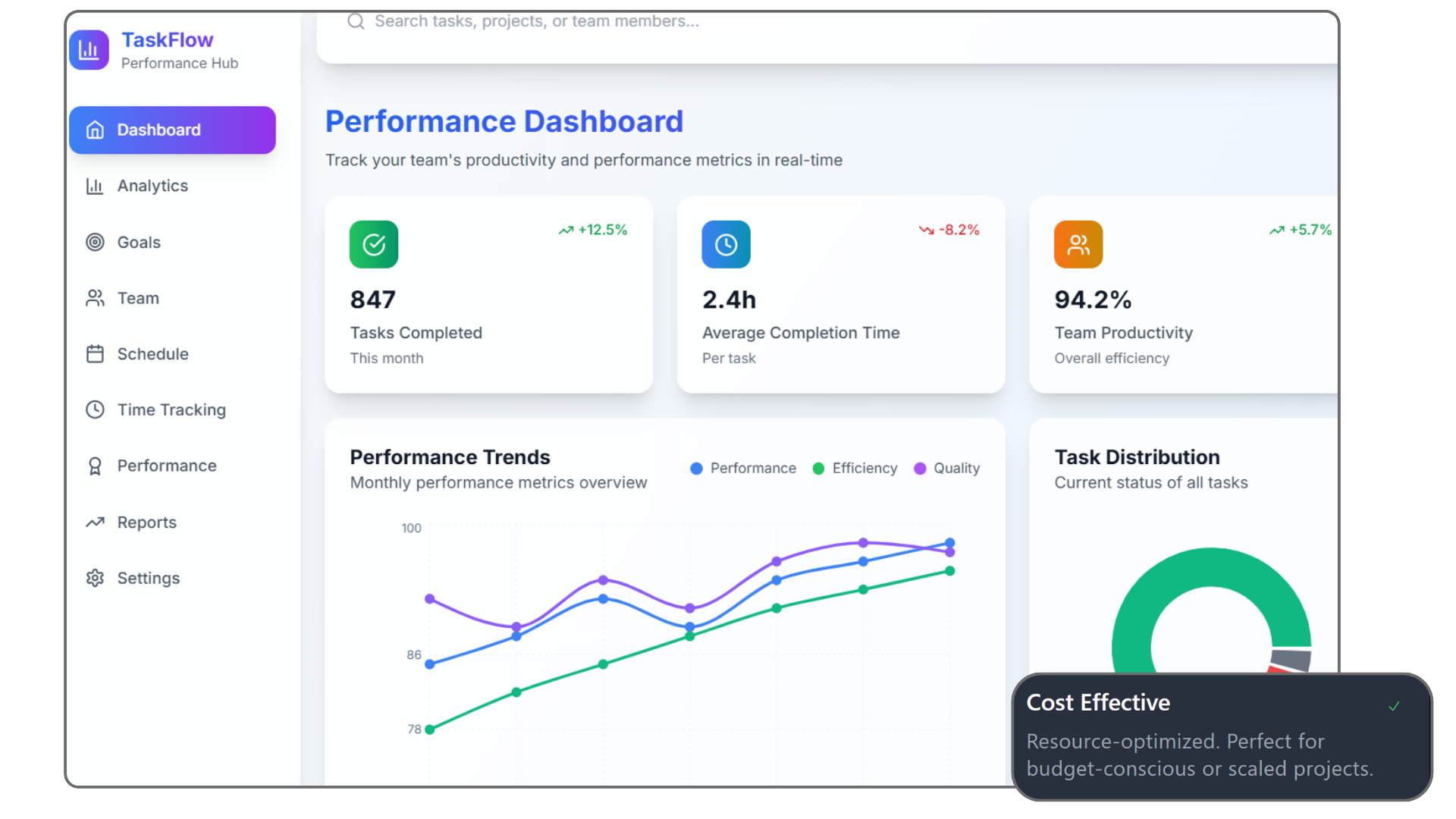Screen dimensions: 1456x819
Task: Click the Cost Effective checkmark
Action: pyautogui.click(x=1395, y=705)
